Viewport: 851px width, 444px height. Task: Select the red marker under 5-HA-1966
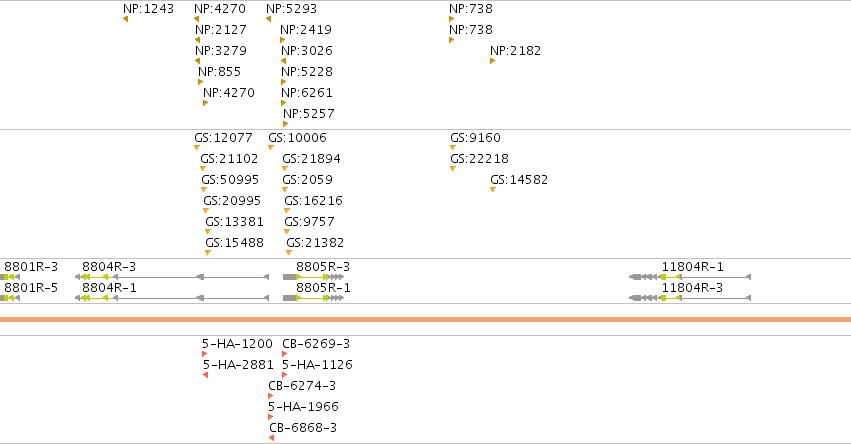[x=270, y=417]
